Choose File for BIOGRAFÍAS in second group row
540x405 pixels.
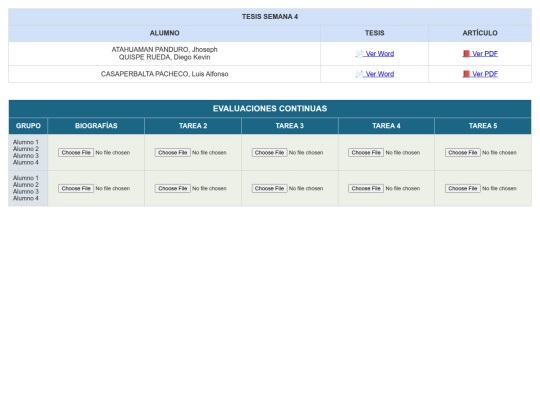coord(76,188)
